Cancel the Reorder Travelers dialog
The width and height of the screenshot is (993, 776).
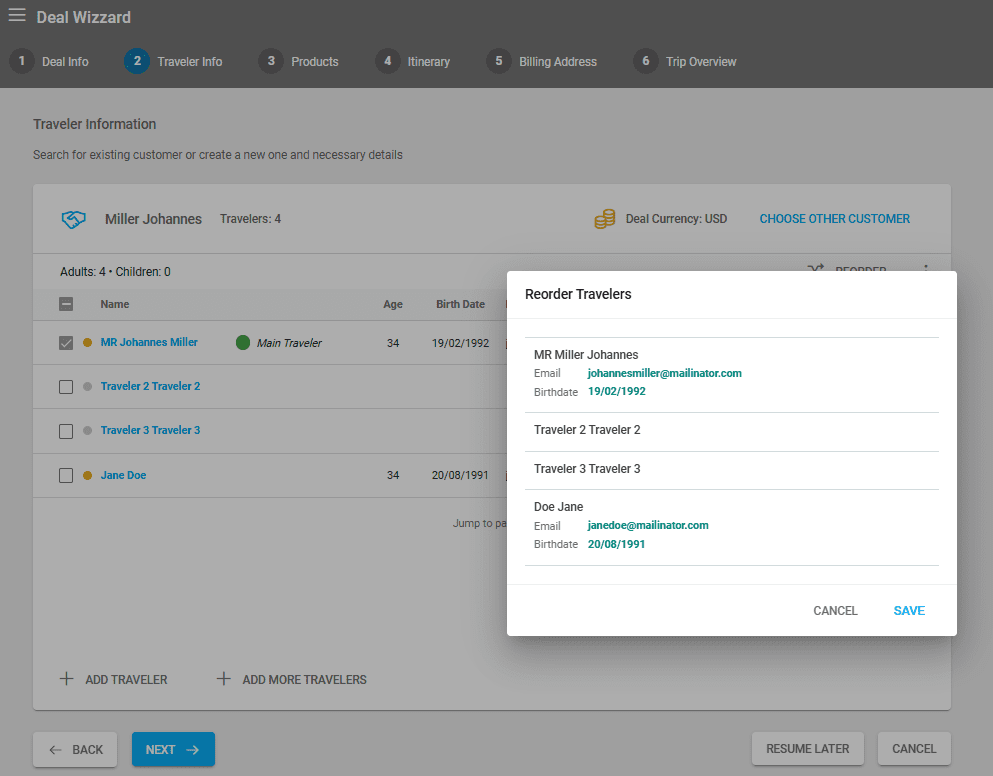[x=835, y=611]
